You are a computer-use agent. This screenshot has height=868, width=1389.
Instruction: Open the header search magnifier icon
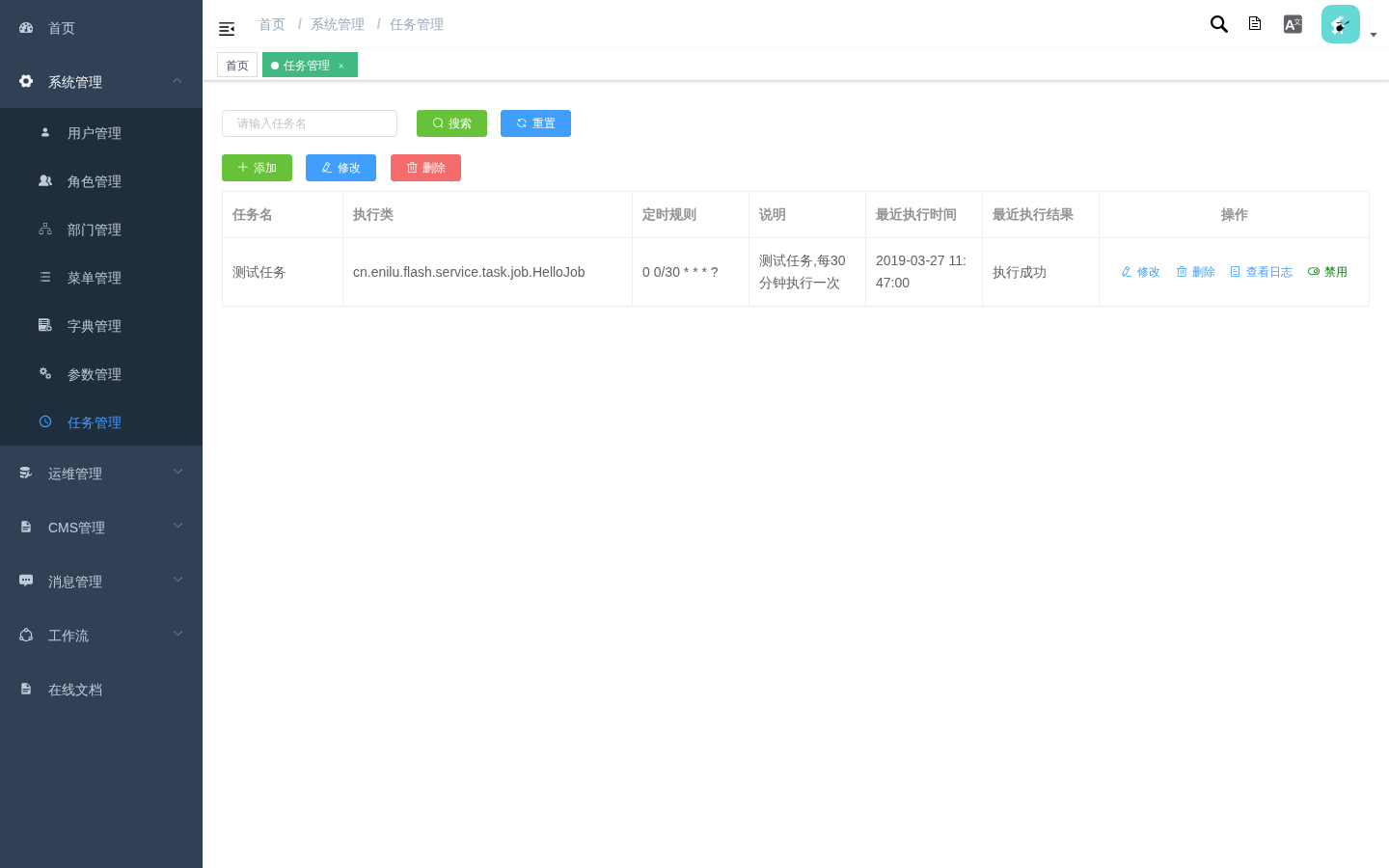[x=1219, y=24]
